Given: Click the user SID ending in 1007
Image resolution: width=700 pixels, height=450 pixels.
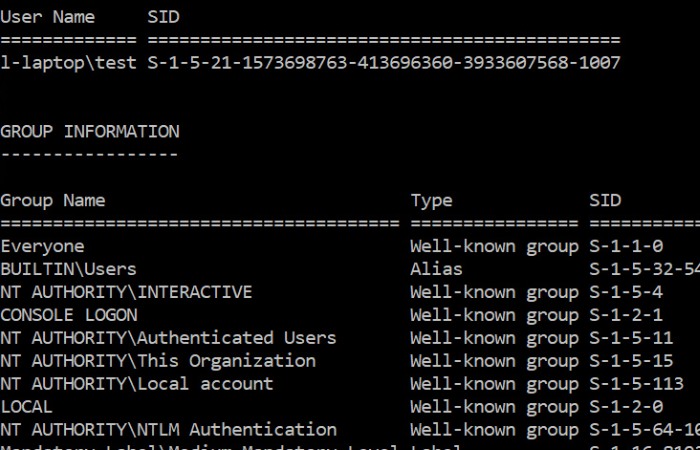Looking at the screenshot, I should pos(384,62).
